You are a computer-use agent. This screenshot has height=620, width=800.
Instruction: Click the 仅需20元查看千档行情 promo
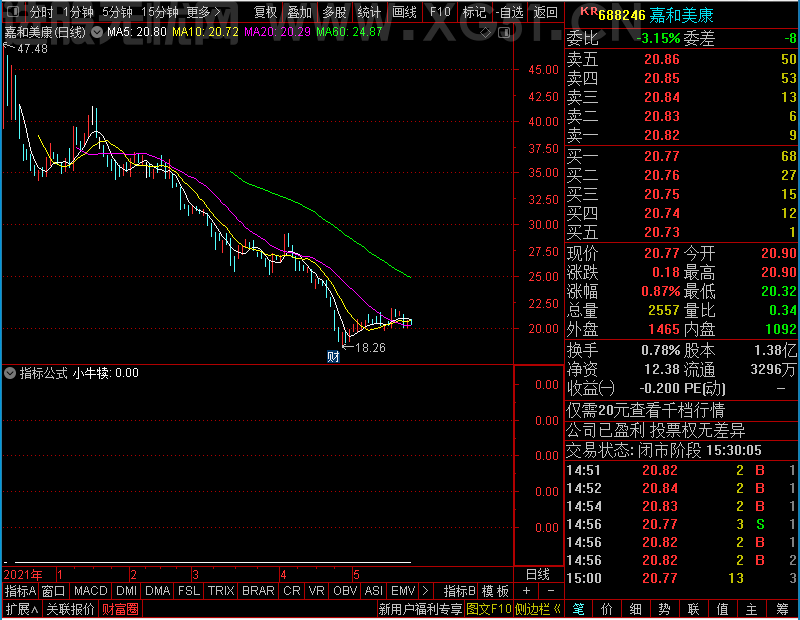pyautogui.click(x=645, y=410)
